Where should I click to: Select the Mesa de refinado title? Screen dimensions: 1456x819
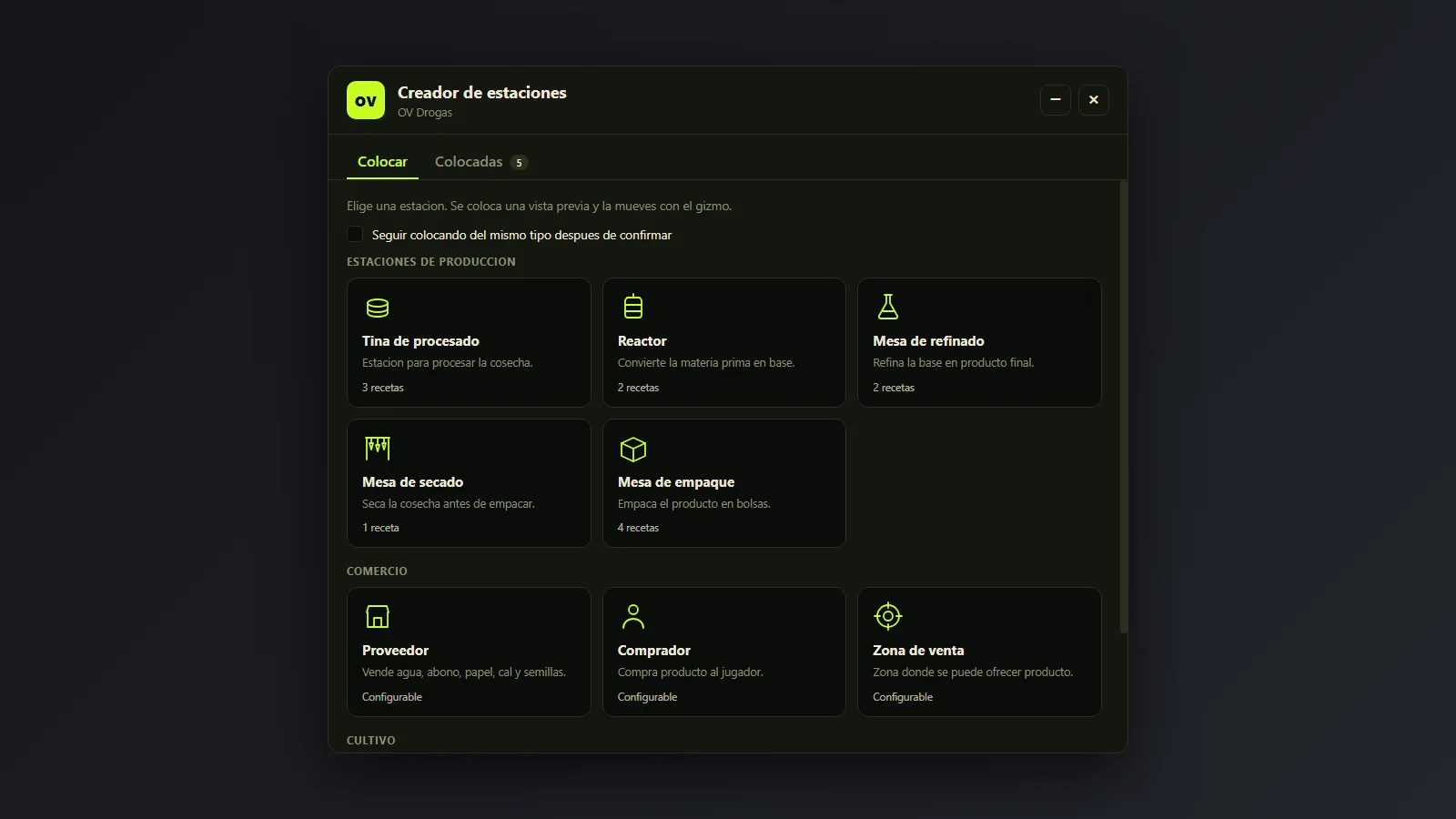928,341
